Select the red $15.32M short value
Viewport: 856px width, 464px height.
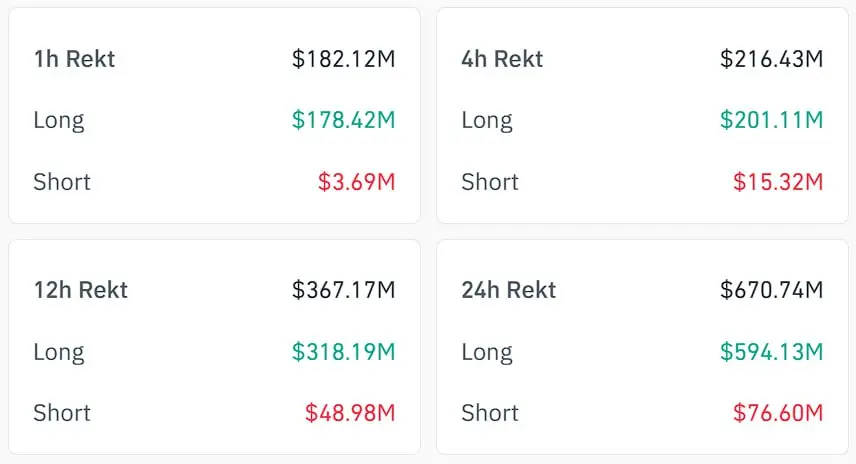(779, 182)
